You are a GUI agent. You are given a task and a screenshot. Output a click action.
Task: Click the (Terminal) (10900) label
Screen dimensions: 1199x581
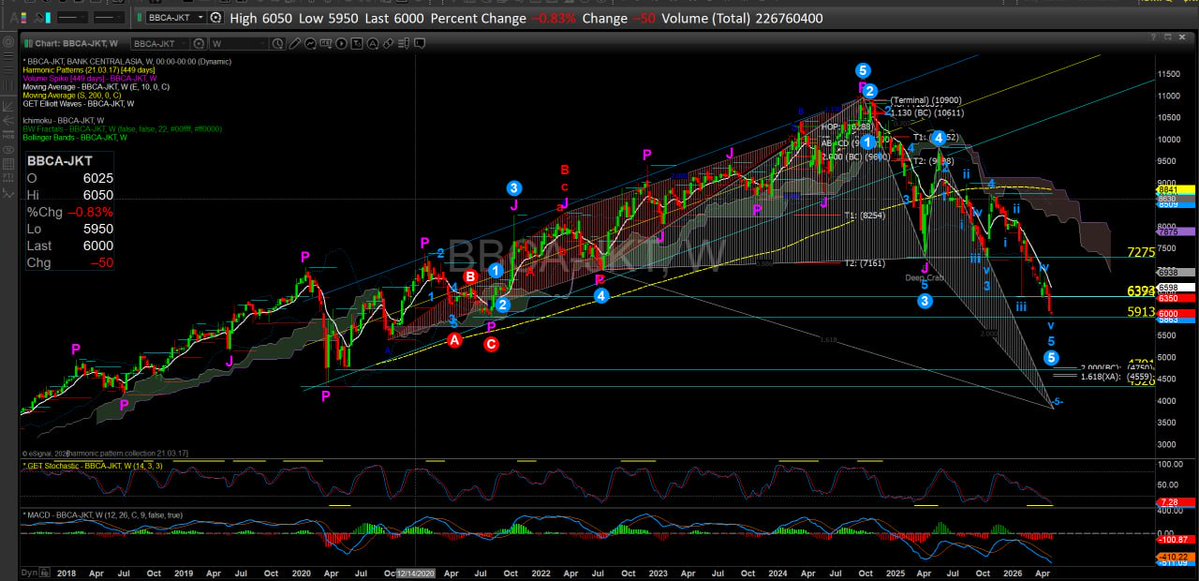926,100
